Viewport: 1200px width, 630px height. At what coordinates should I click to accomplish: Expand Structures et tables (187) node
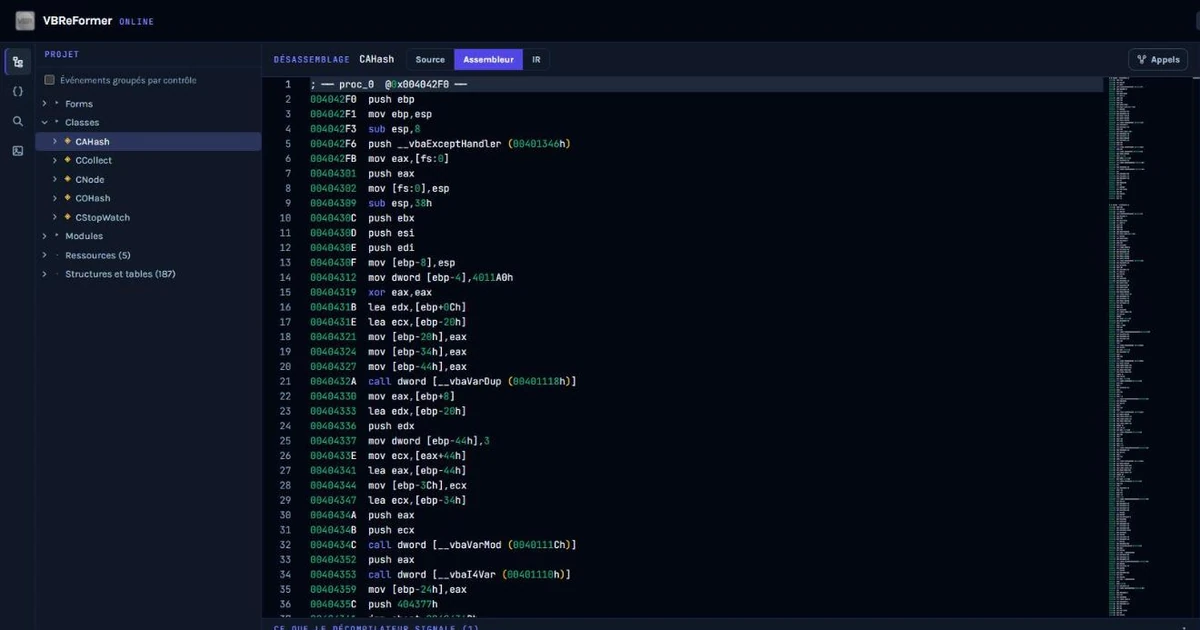coord(44,274)
